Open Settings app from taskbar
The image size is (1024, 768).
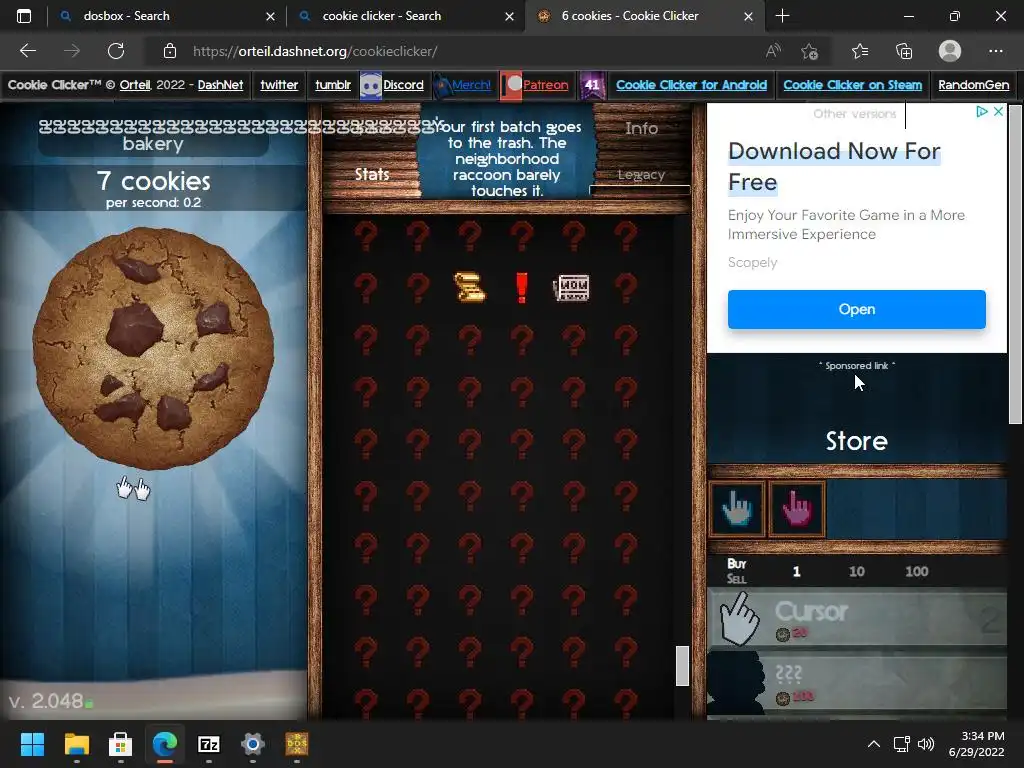[x=253, y=744]
